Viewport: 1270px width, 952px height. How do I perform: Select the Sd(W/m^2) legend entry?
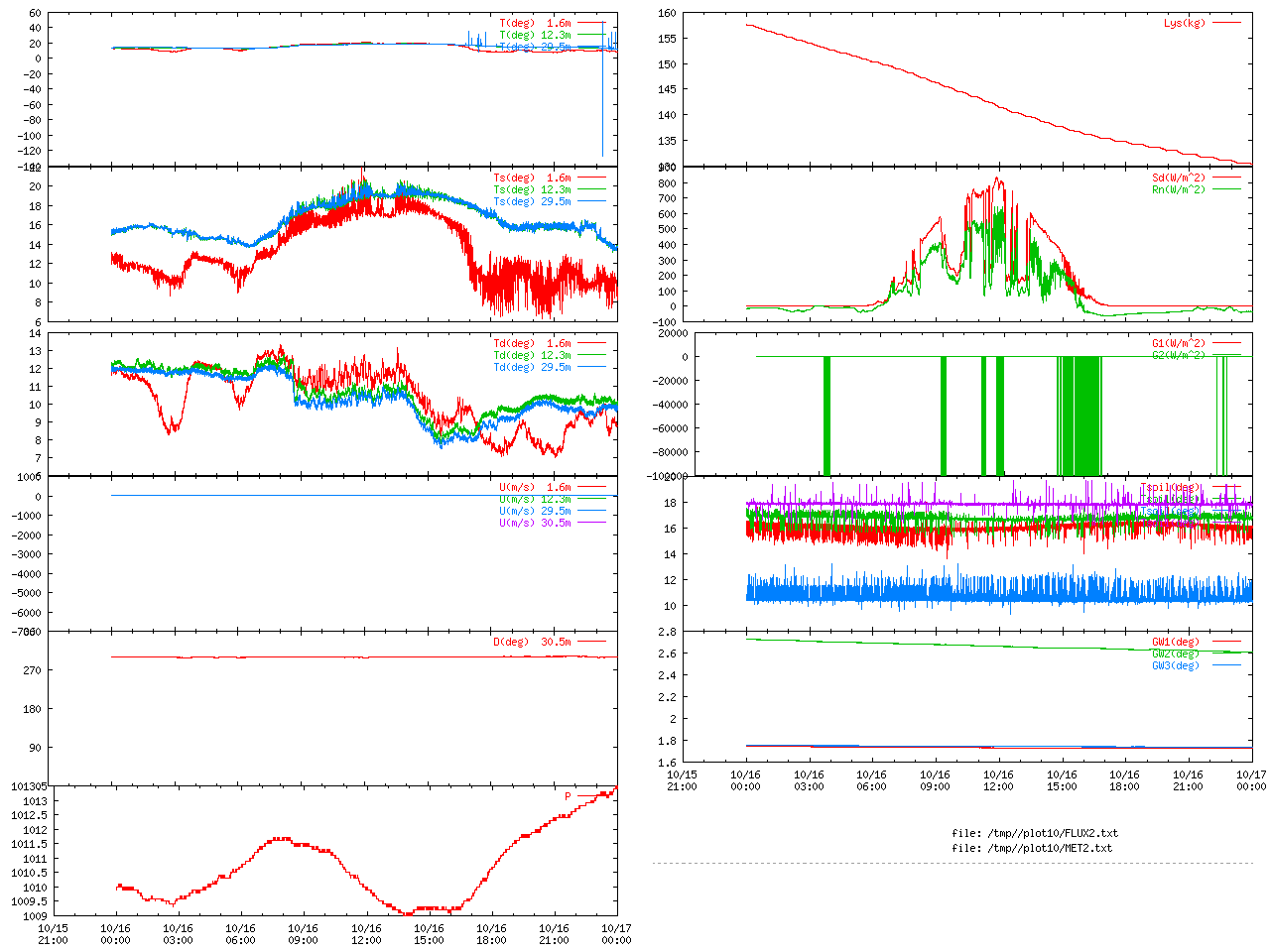click(1178, 178)
